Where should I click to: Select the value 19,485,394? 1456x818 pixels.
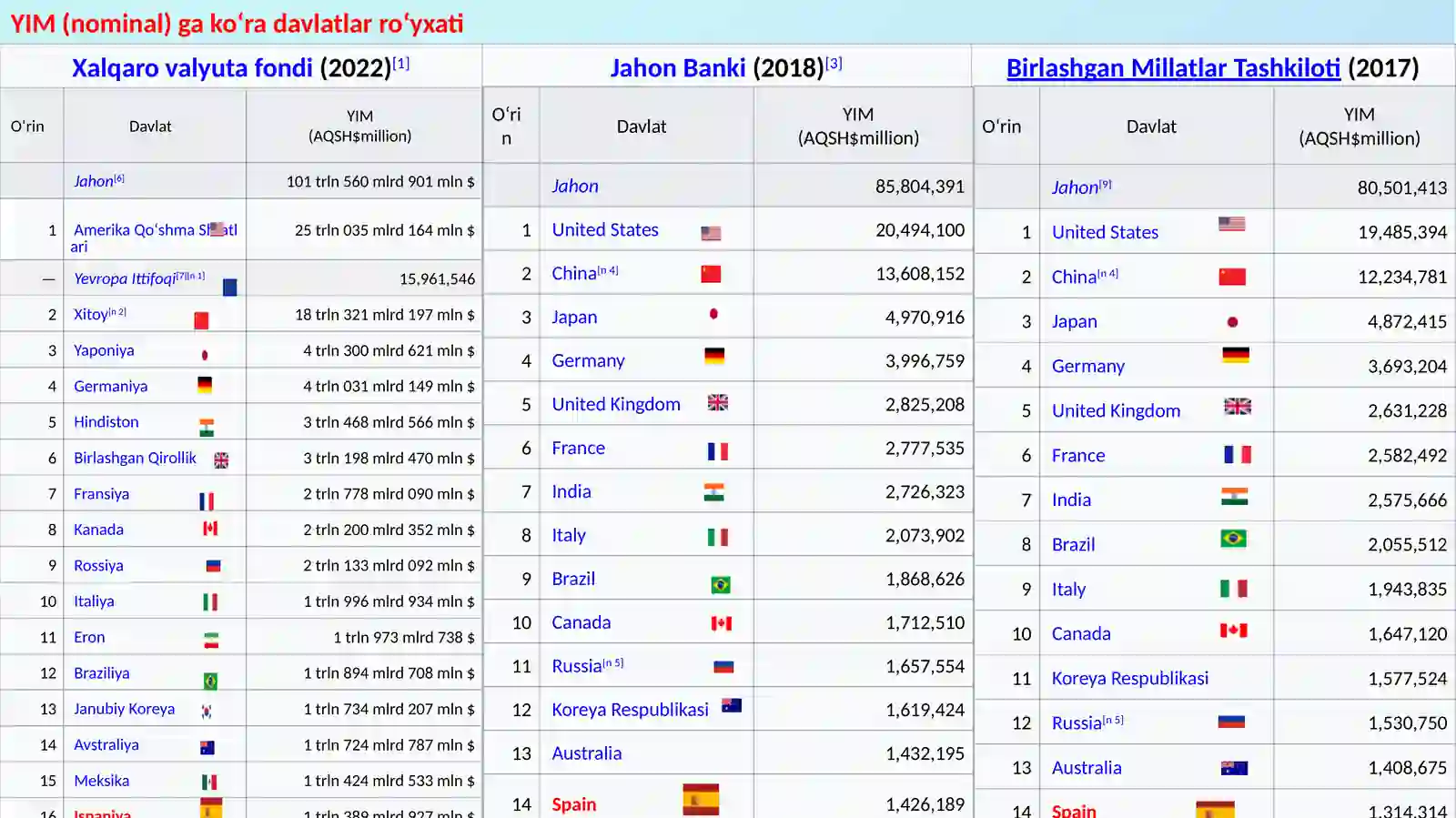1402,232
